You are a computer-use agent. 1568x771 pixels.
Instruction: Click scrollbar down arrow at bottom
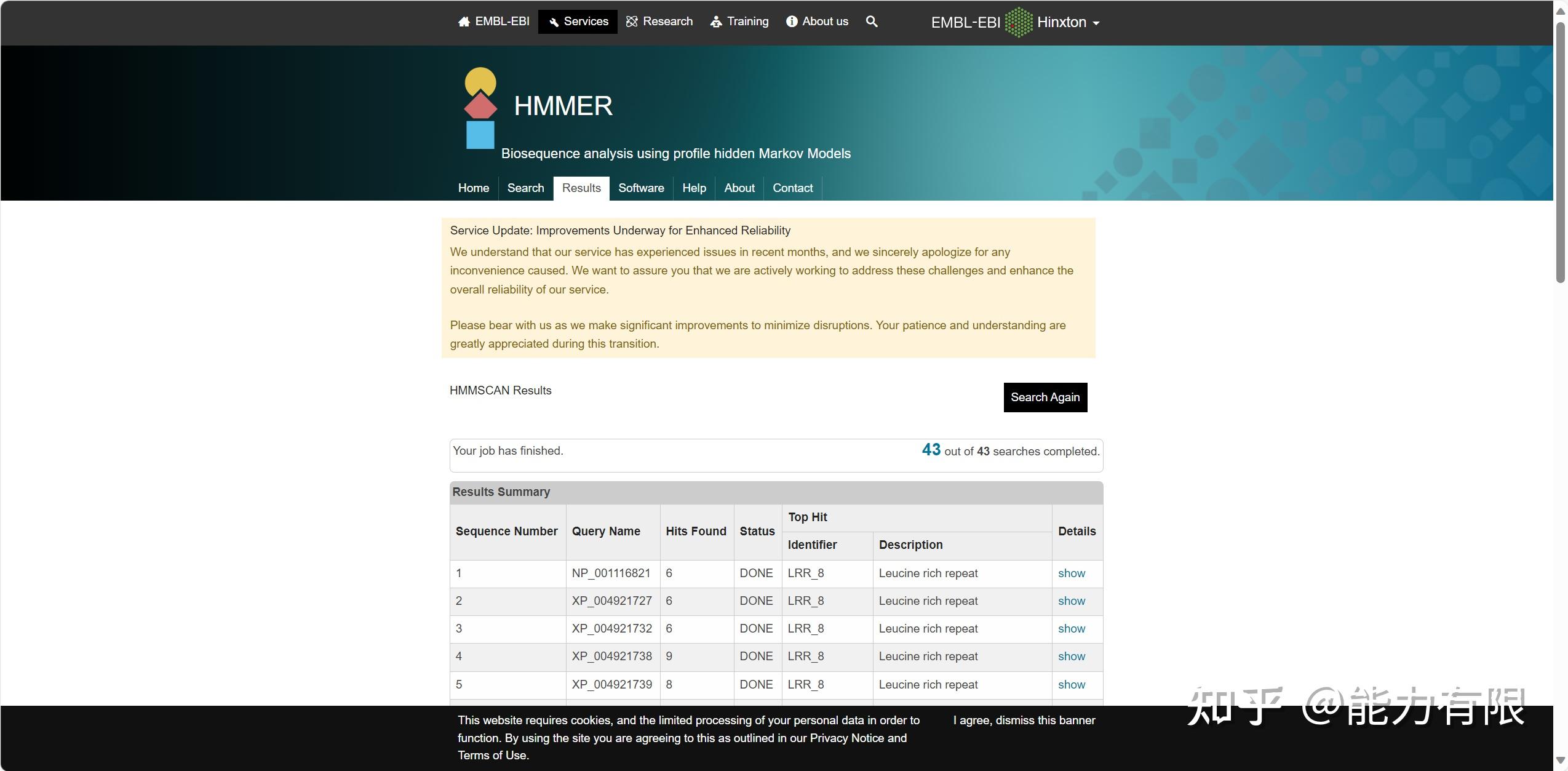(x=1560, y=761)
